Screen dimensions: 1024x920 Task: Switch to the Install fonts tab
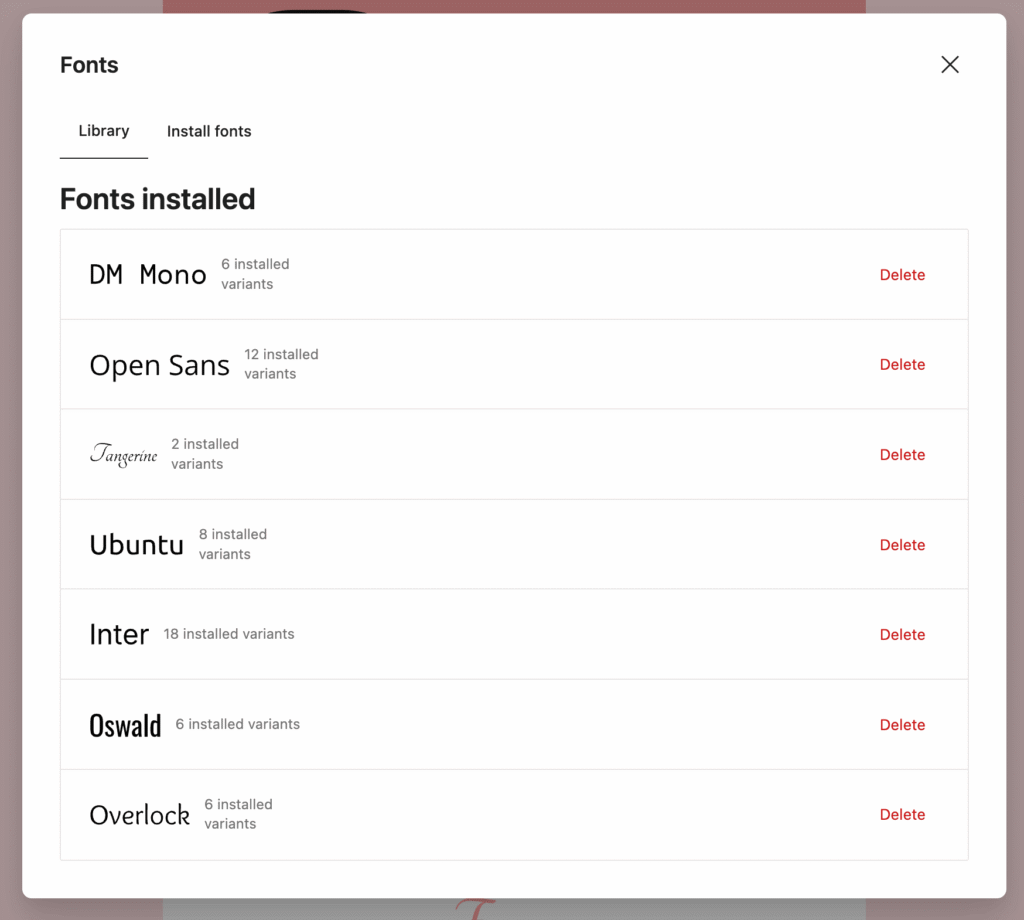(x=209, y=131)
